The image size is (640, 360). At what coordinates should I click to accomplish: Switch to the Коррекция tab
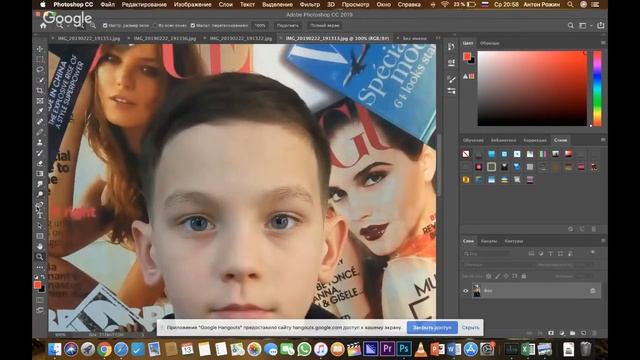pos(535,140)
